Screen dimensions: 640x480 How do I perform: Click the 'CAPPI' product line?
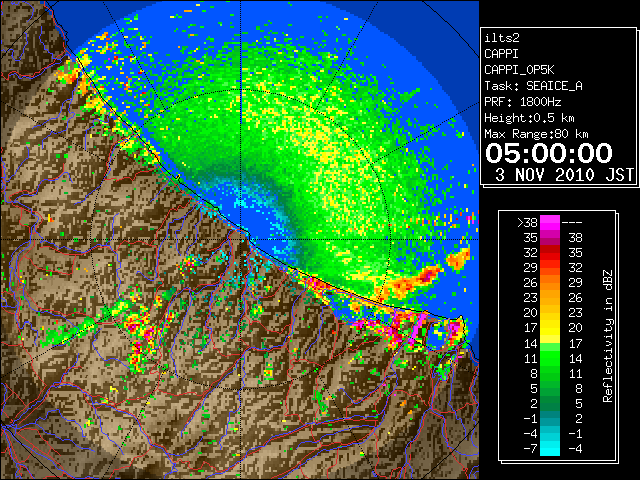(x=502, y=54)
